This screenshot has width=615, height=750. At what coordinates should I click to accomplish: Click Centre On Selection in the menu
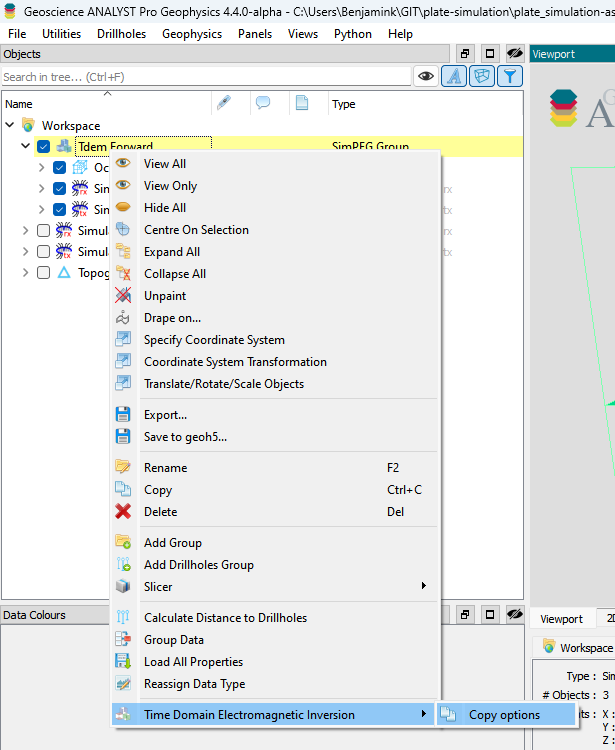point(196,230)
